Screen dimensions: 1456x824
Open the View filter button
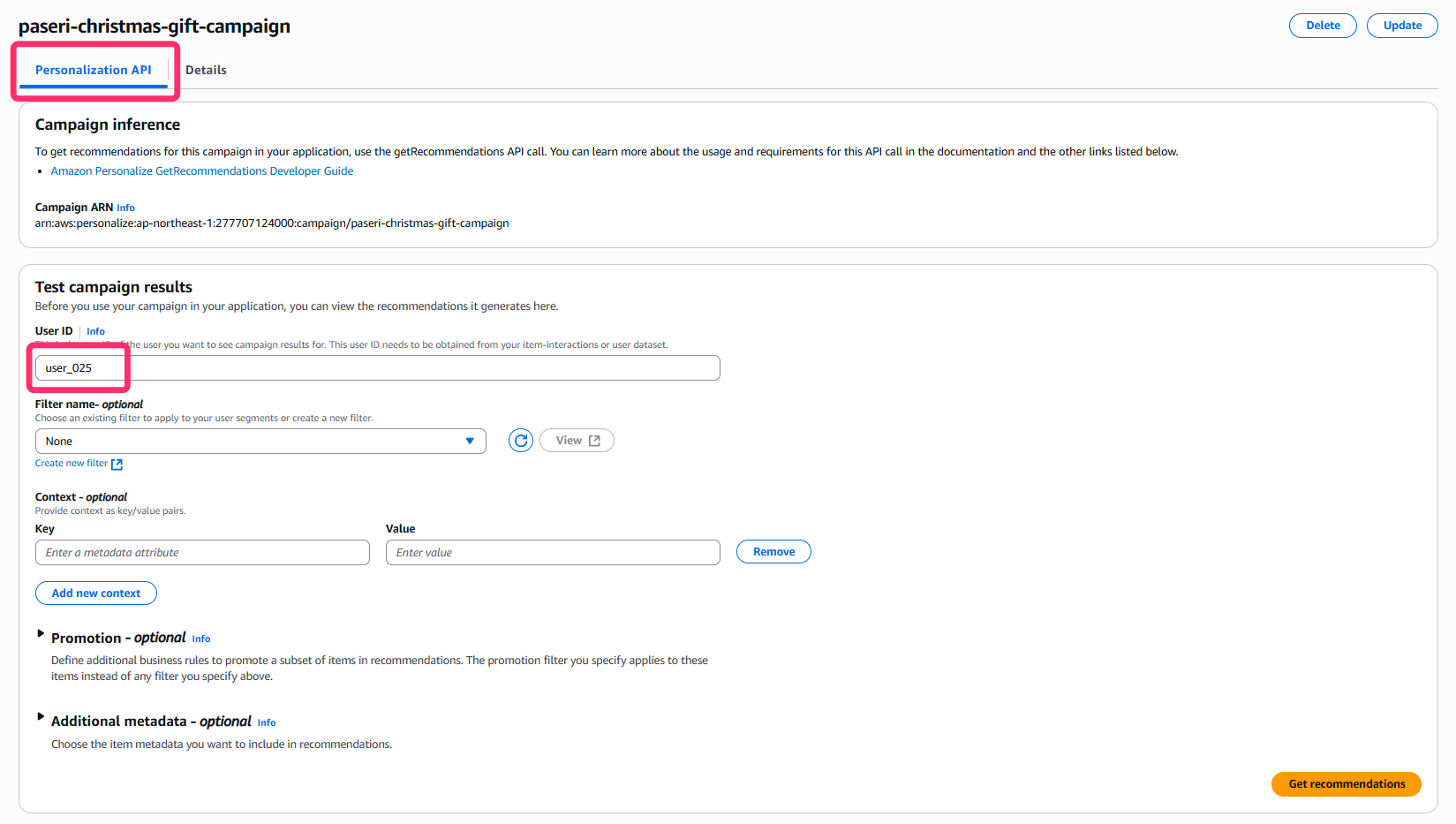pos(577,441)
